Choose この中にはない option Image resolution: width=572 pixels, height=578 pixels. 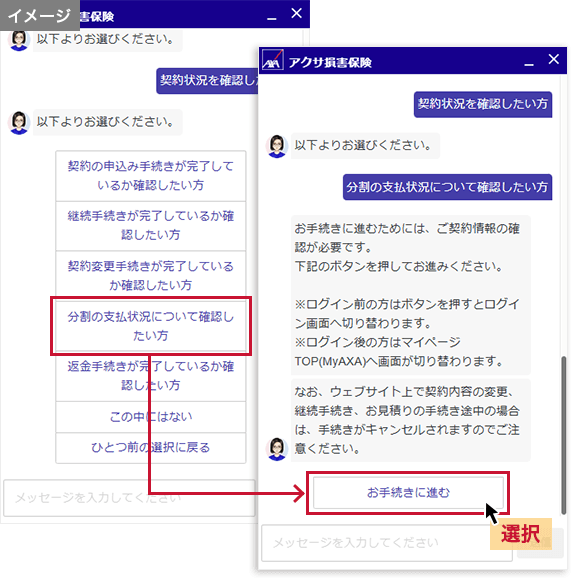pyautogui.click(x=151, y=417)
